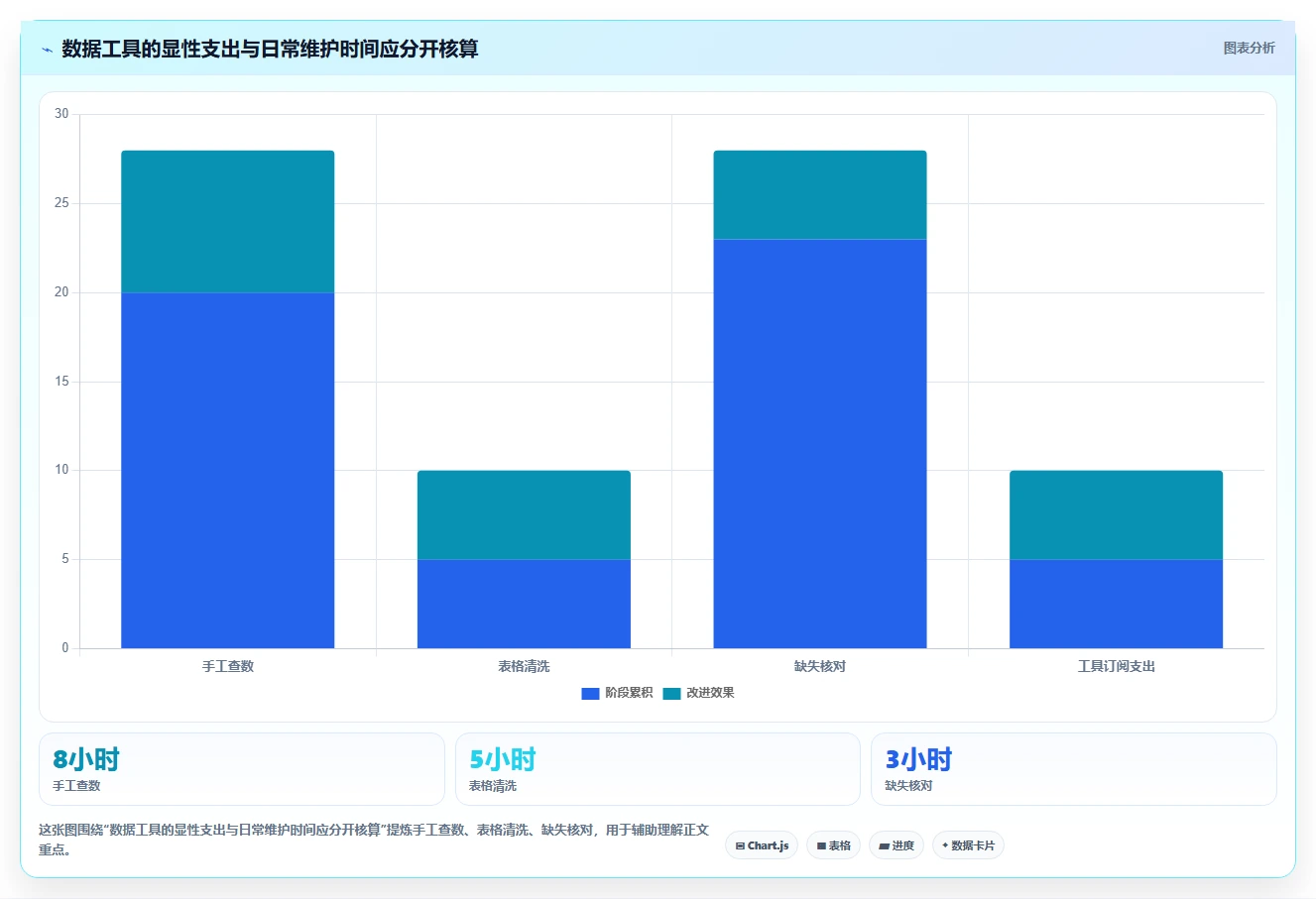The width and height of the screenshot is (1316, 899).
Task: Toggle the 改进效果 legend series
Action: 698,693
